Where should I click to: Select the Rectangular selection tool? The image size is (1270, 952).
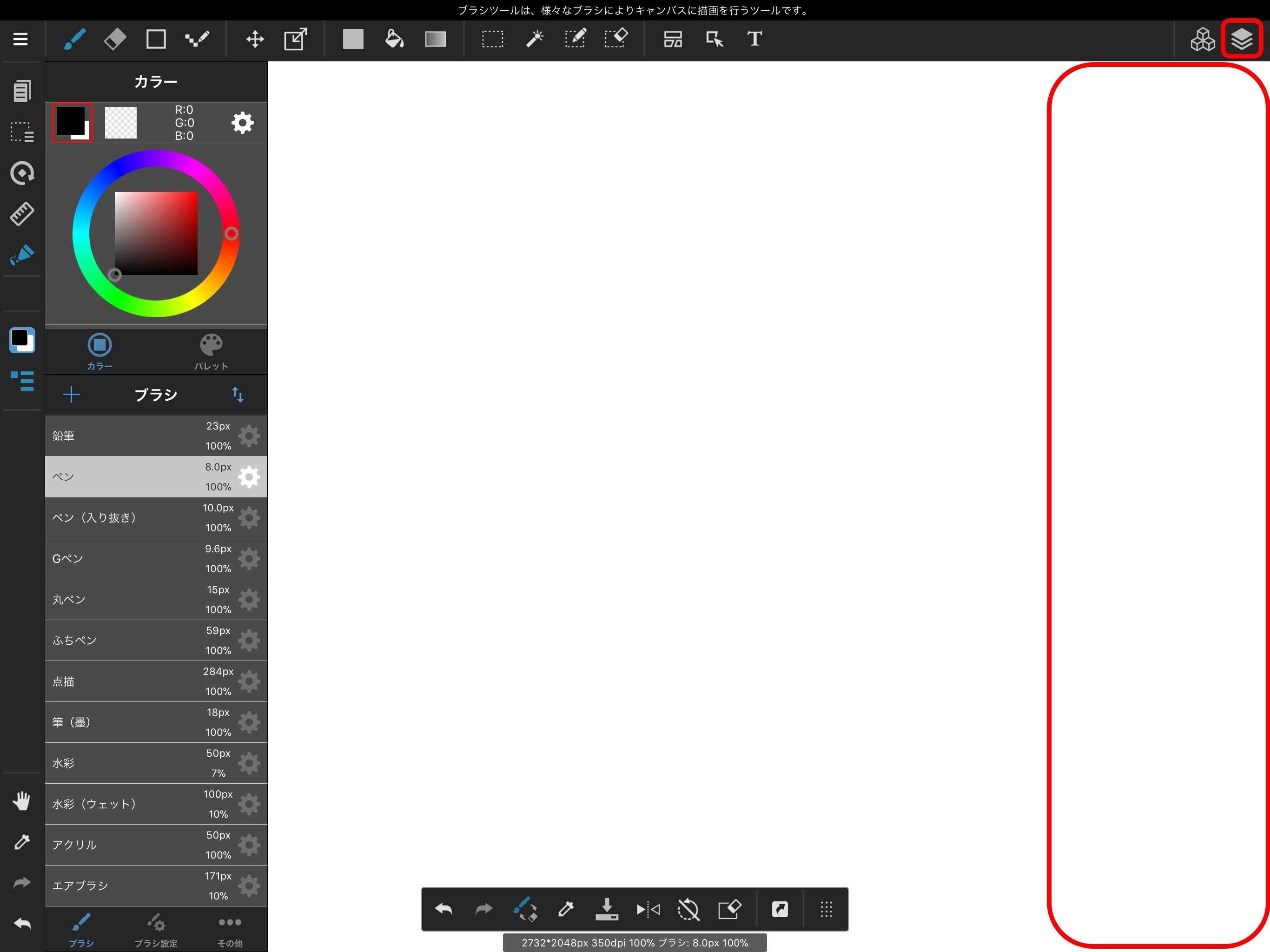point(493,39)
